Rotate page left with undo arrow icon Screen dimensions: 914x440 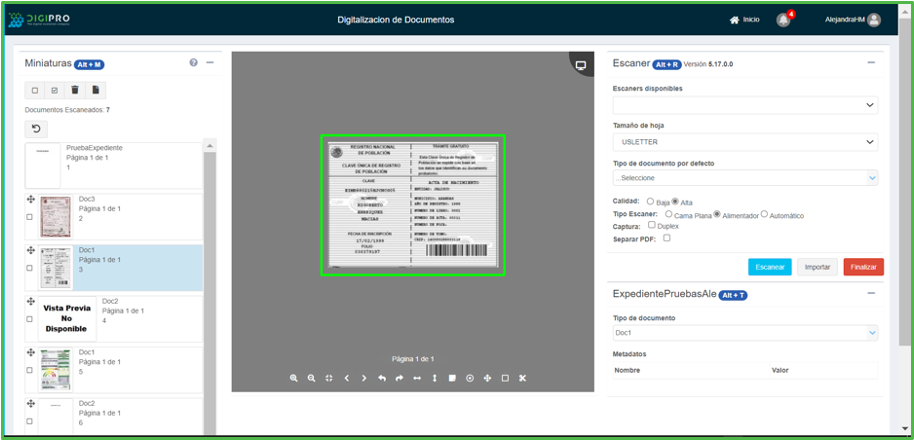381,378
